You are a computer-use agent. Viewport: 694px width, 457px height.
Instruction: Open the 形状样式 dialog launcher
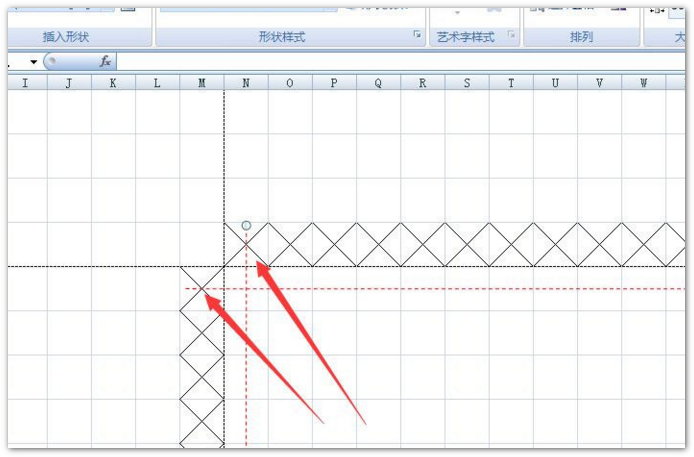coord(417,35)
